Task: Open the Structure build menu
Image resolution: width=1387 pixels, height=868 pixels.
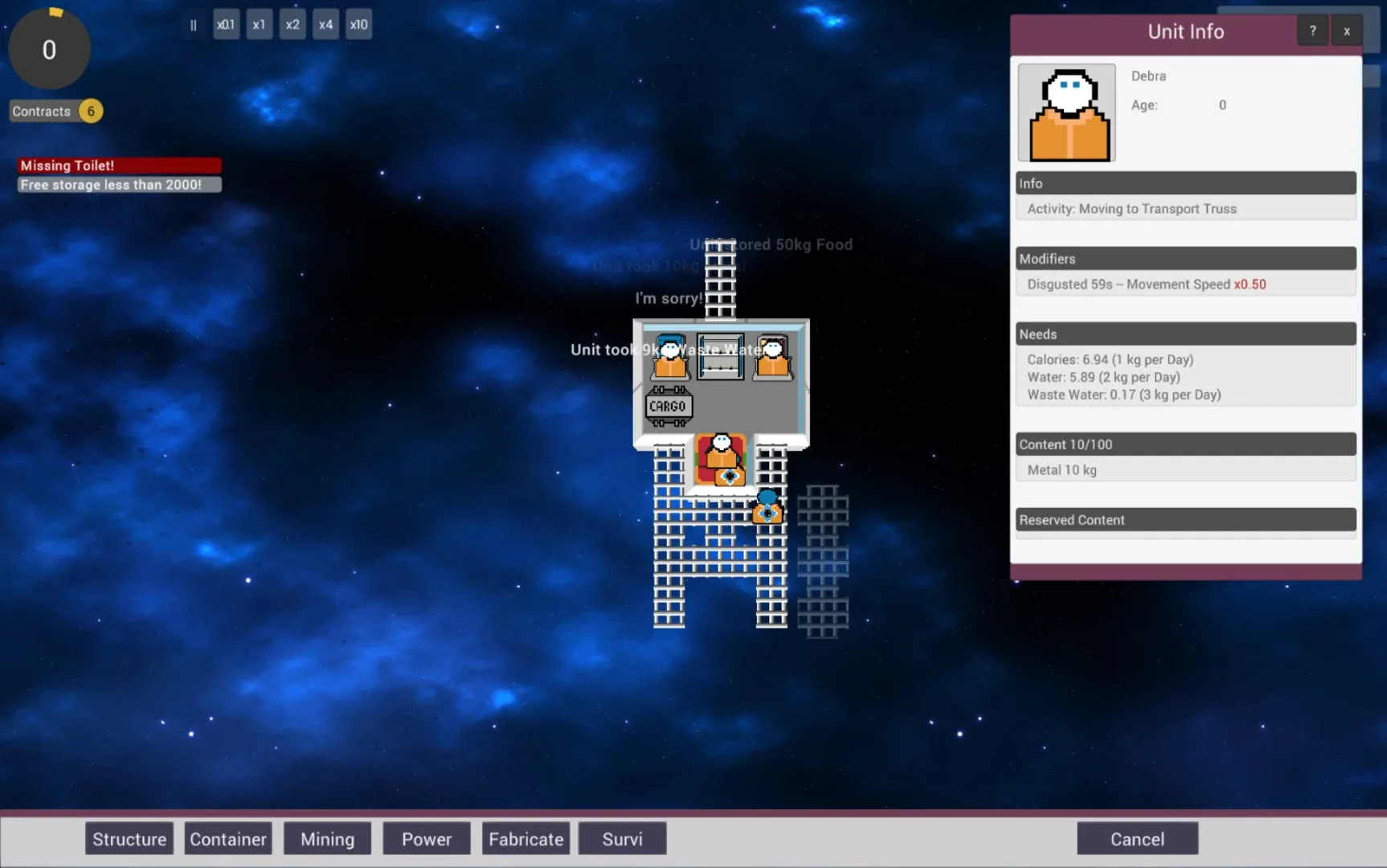Action: tap(129, 839)
